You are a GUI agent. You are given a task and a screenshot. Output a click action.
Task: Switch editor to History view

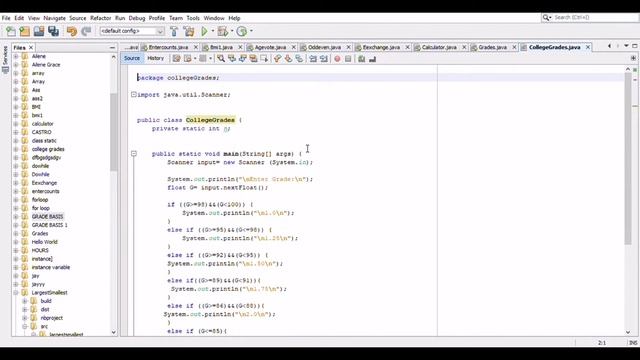coord(156,58)
